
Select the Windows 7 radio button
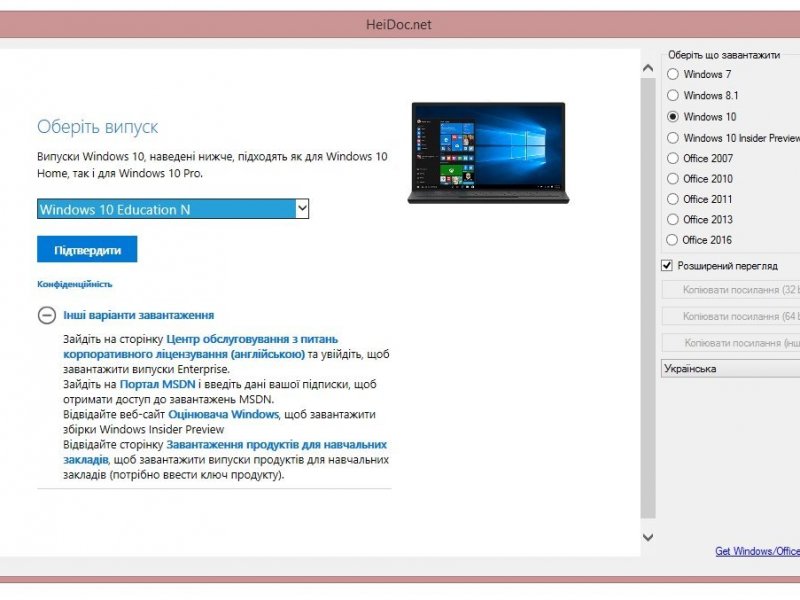point(672,74)
